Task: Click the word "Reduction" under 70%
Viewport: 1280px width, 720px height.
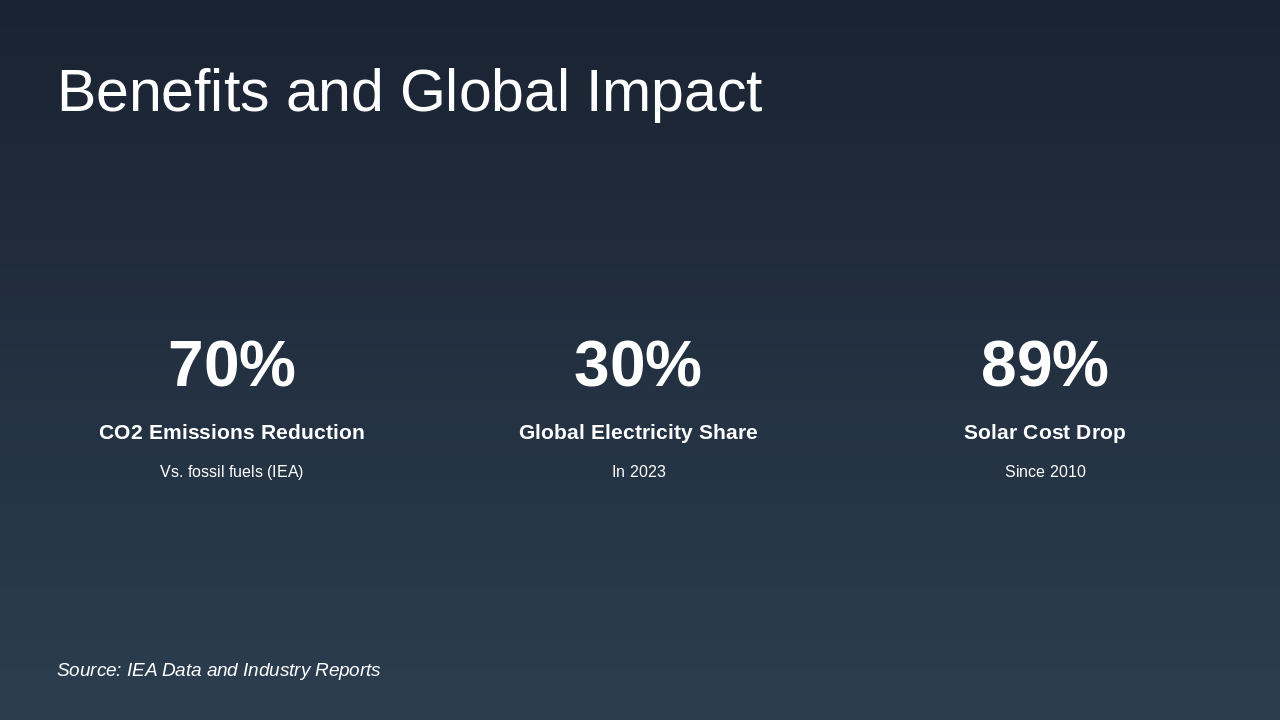Action: 313,432
